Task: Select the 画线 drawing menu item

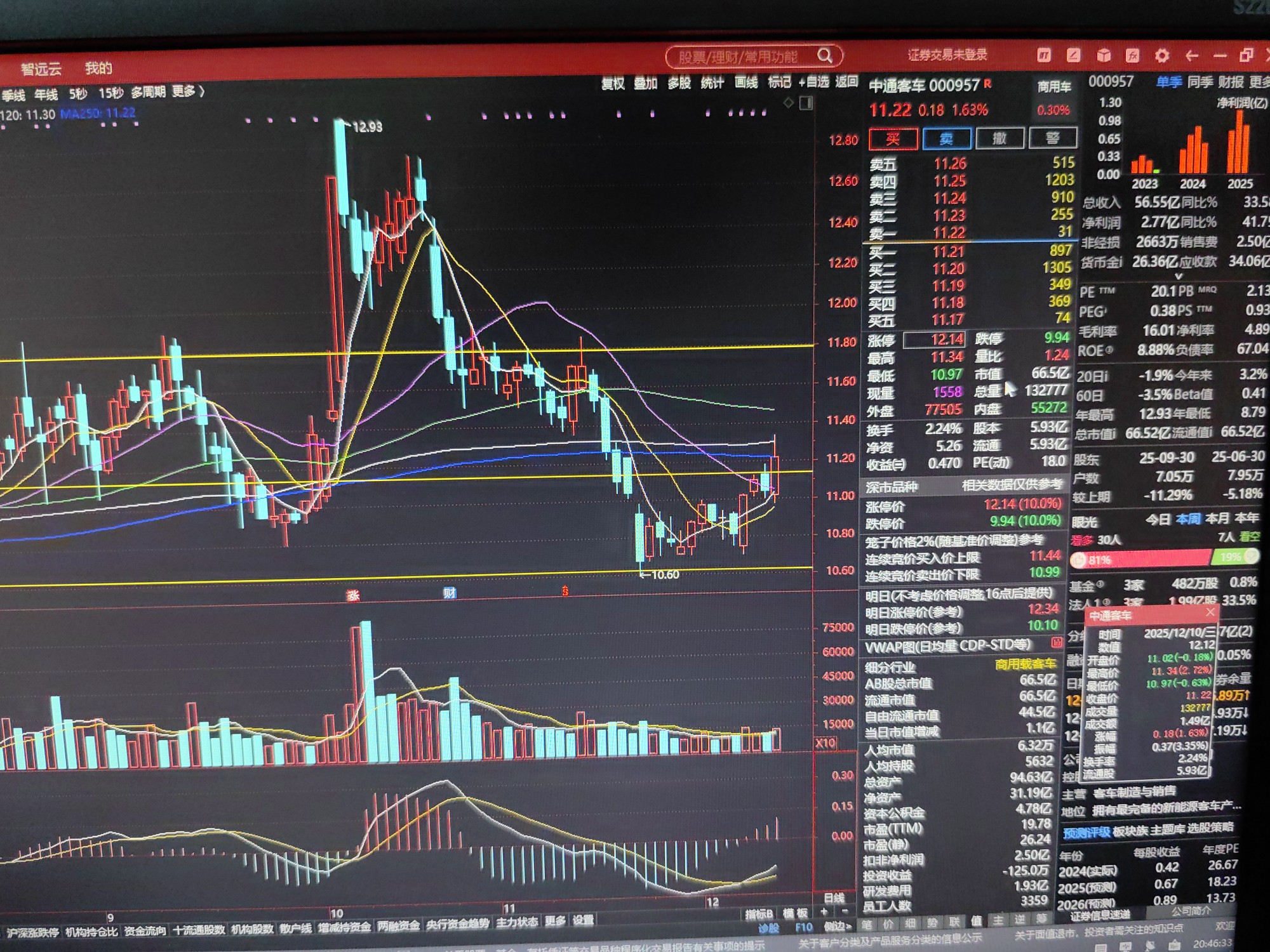Action: pyautogui.click(x=745, y=83)
